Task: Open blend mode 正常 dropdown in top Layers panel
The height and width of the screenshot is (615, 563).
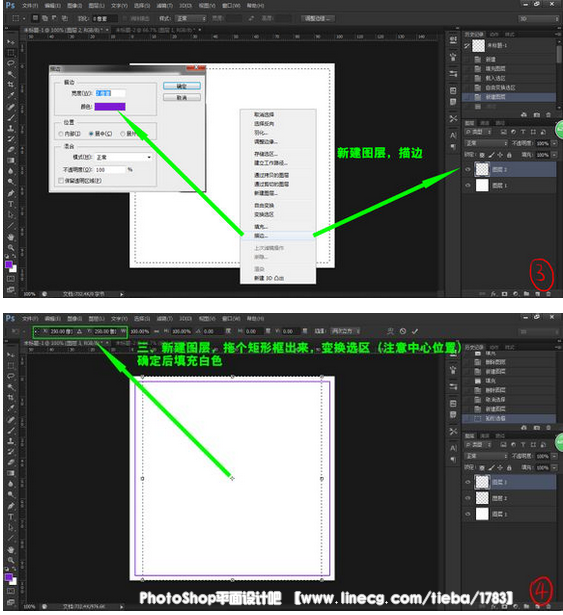Action: (486, 143)
